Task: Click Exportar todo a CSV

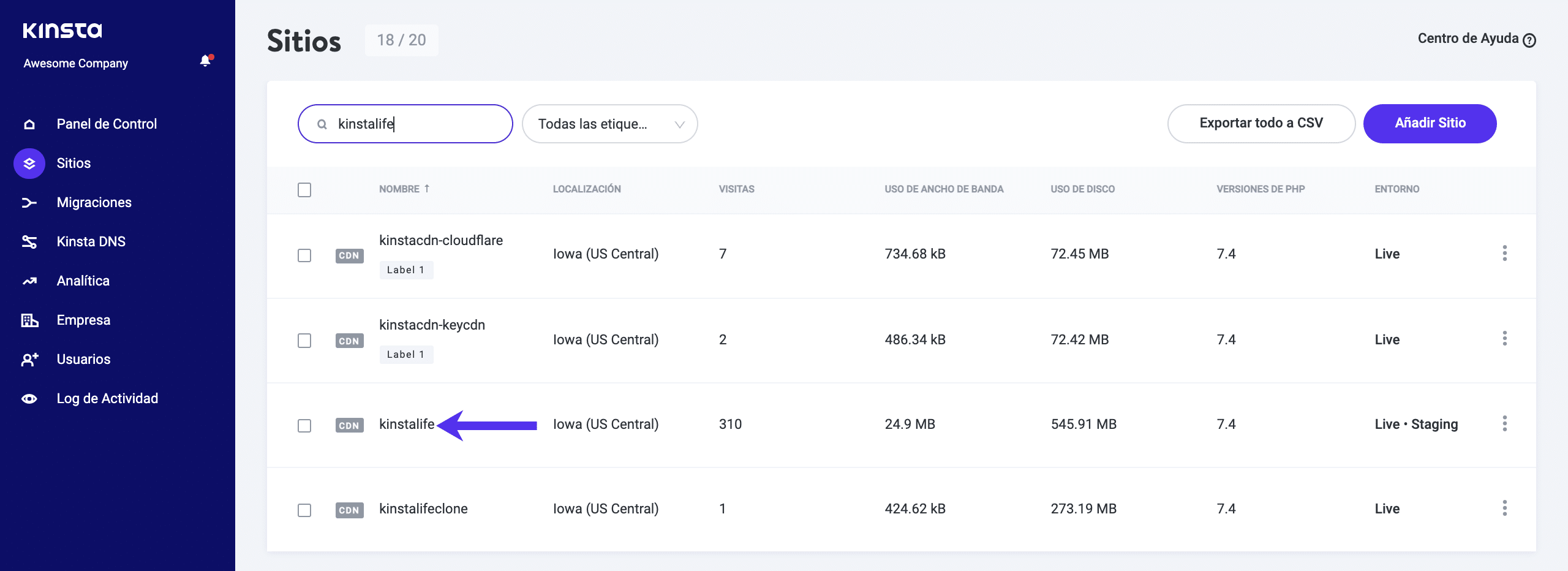Action: (x=1261, y=123)
